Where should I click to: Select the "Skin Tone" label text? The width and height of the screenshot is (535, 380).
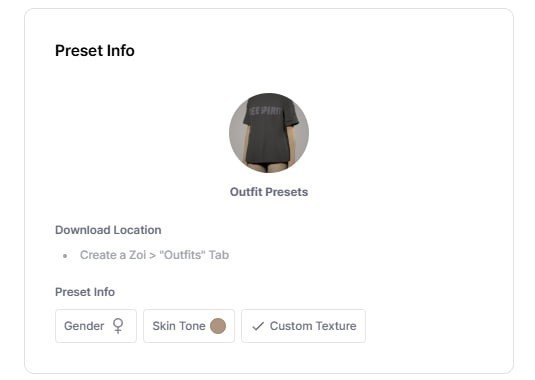(x=179, y=326)
